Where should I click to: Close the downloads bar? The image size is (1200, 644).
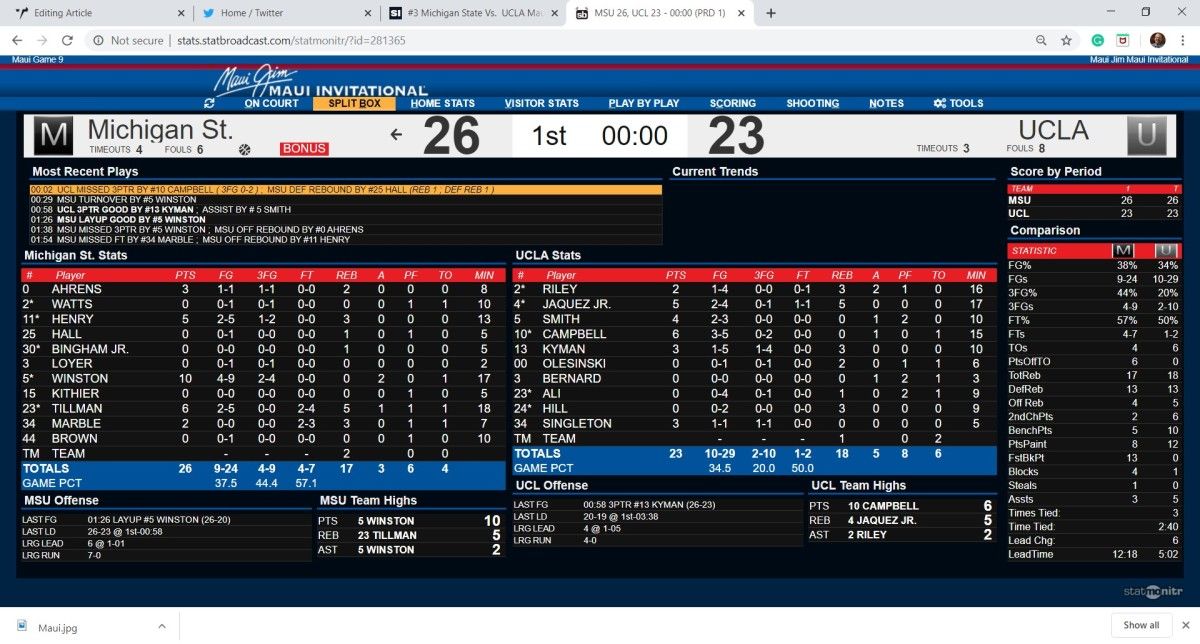[1184, 625]
